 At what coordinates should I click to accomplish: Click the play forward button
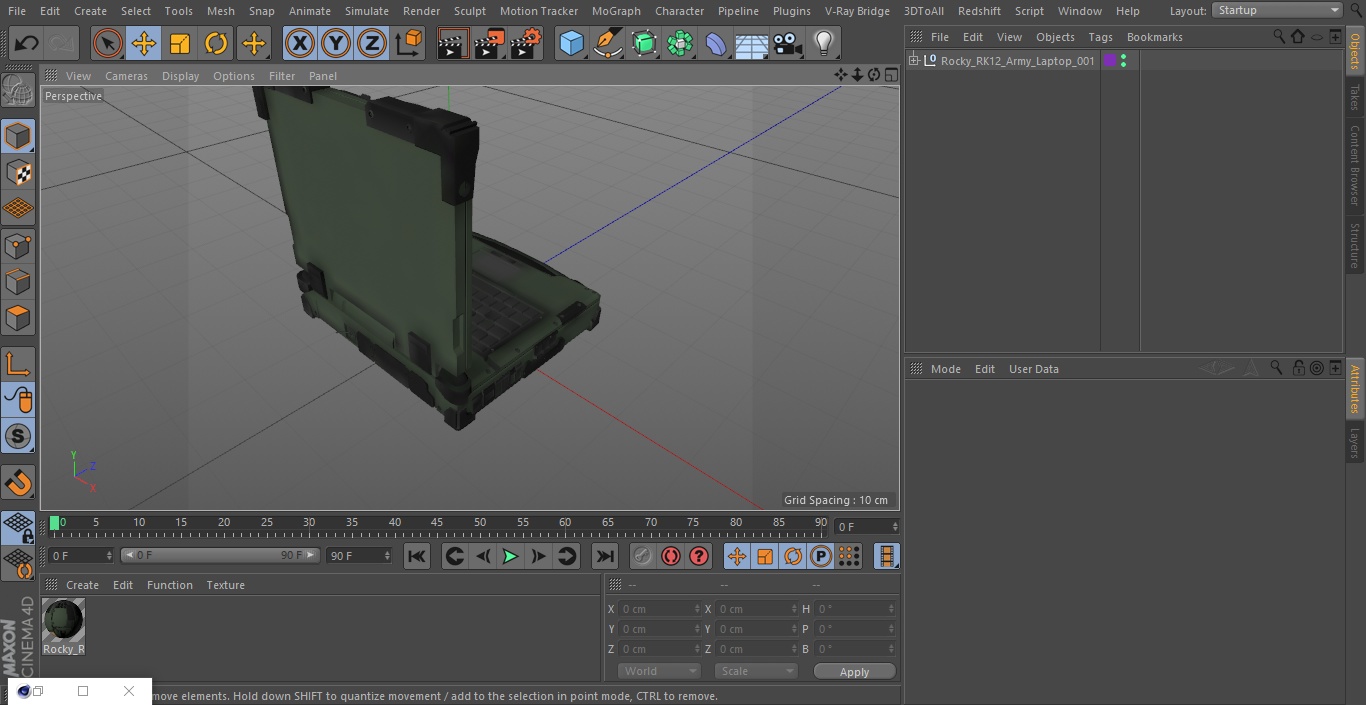click(510, 556)
